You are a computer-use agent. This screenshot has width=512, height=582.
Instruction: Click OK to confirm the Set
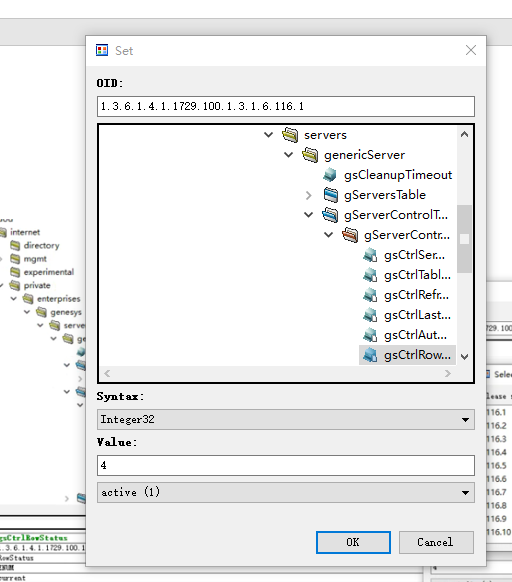353,542
